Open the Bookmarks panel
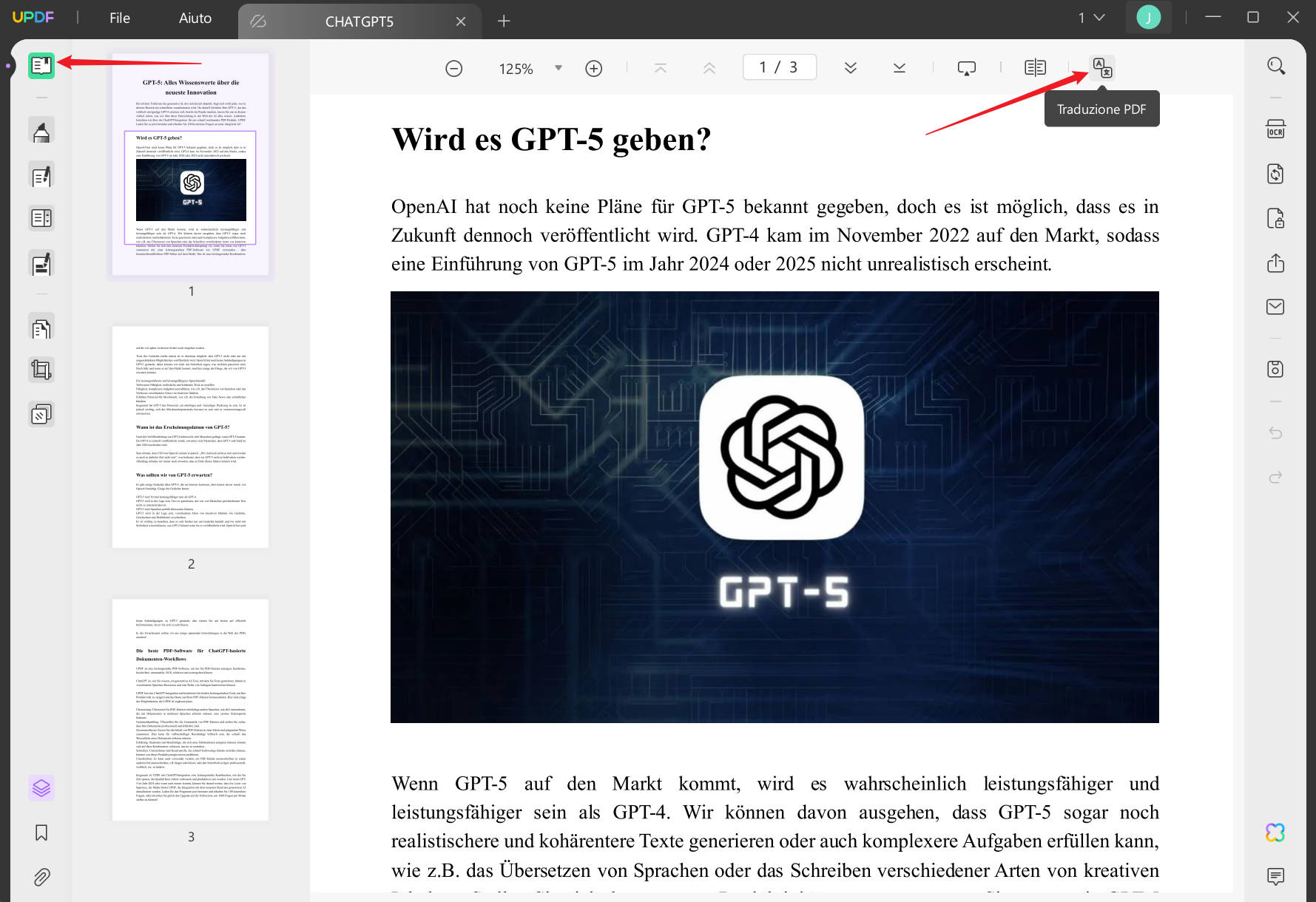 coord(41,833)
